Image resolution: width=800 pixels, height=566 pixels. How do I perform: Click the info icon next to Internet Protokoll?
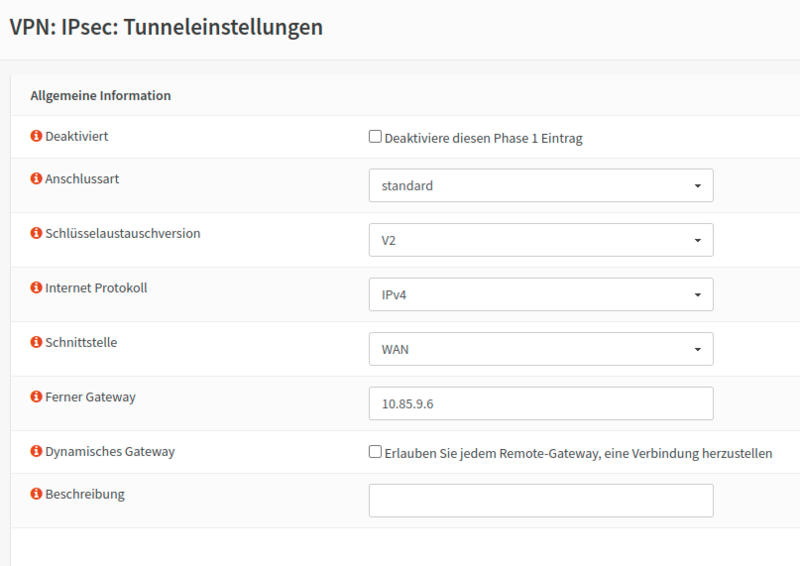[37, 288]
